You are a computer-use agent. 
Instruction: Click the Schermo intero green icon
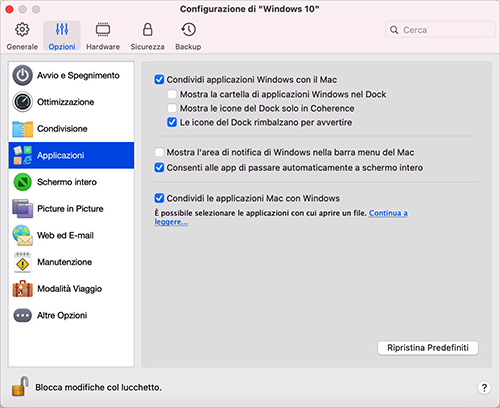point(23,182)
